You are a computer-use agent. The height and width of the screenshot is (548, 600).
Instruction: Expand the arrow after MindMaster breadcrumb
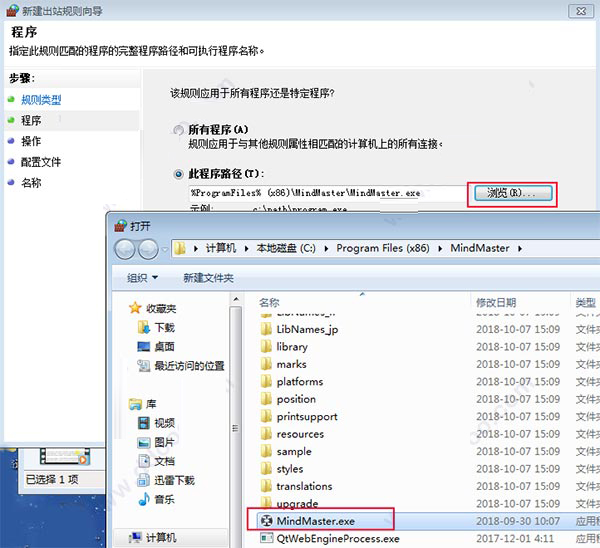pyautogui.click(x=520, y=249)
